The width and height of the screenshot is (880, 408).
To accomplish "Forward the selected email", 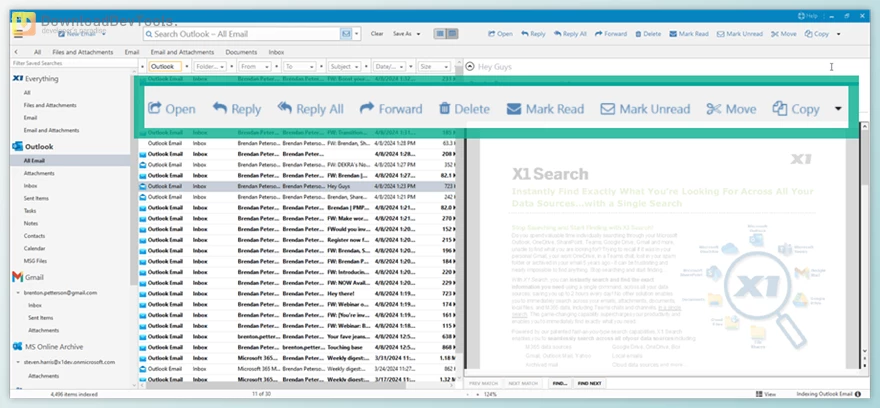I will (611, 34).
